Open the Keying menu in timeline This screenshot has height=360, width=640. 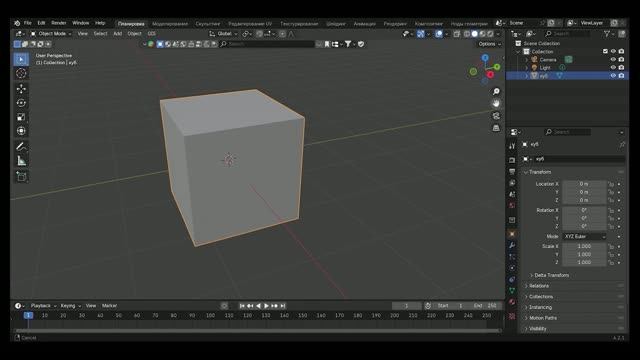tap(70, 306)
